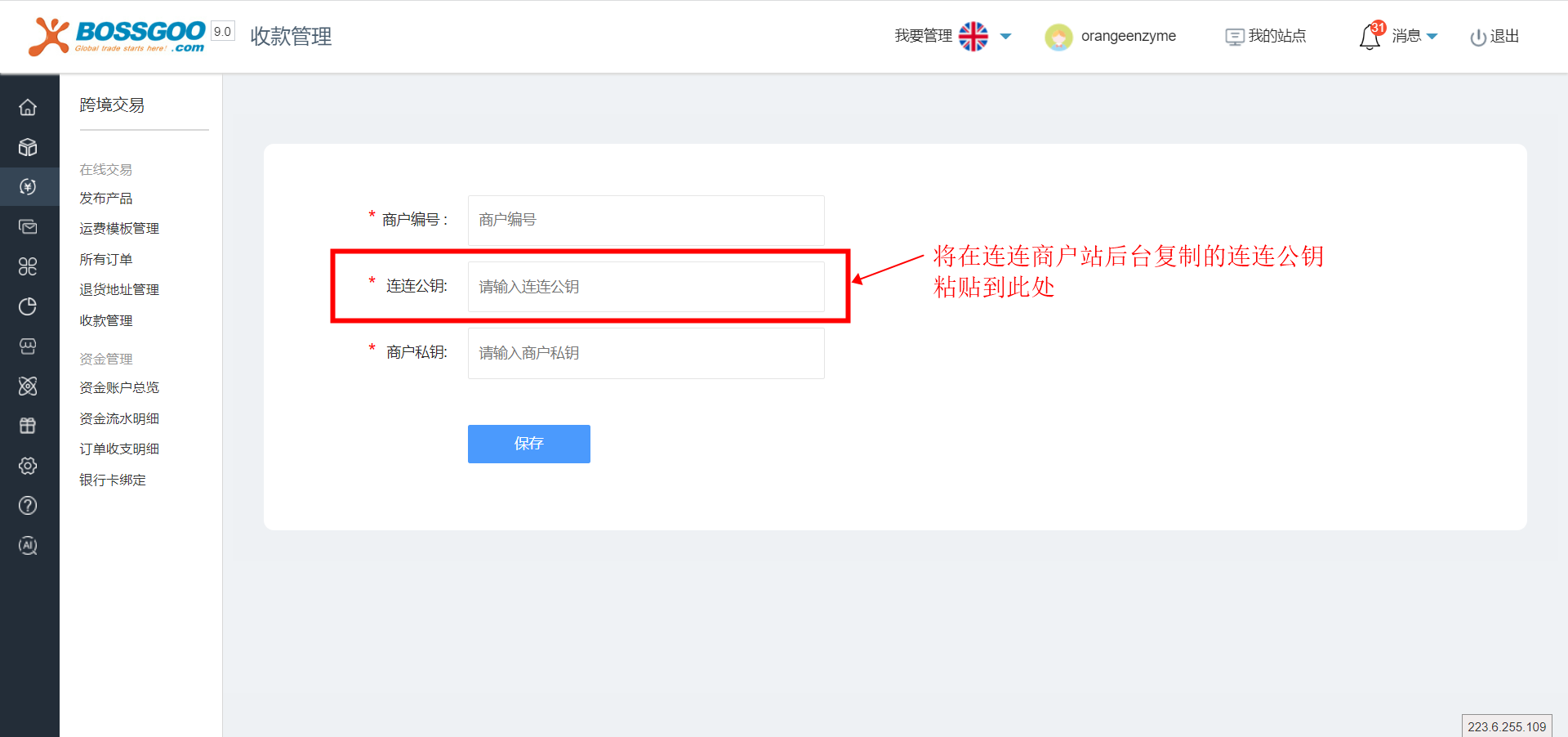Click the 消息 messages label
Screen dimensions: 1568x737
tap(1406, 36)
